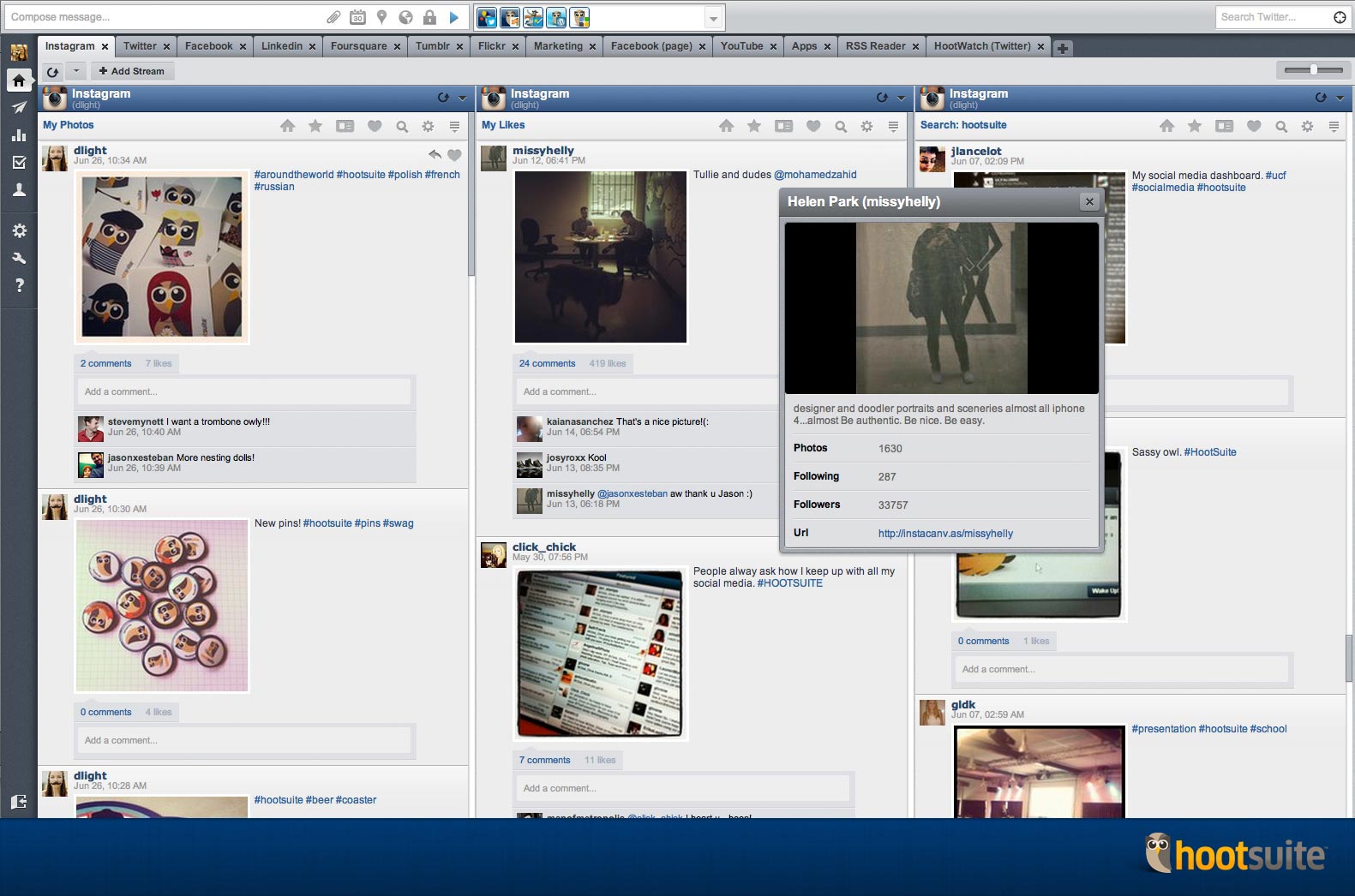Switch to the Foursquare tab
Screen dimensions: 1355x896
click(x=359, y=46)
